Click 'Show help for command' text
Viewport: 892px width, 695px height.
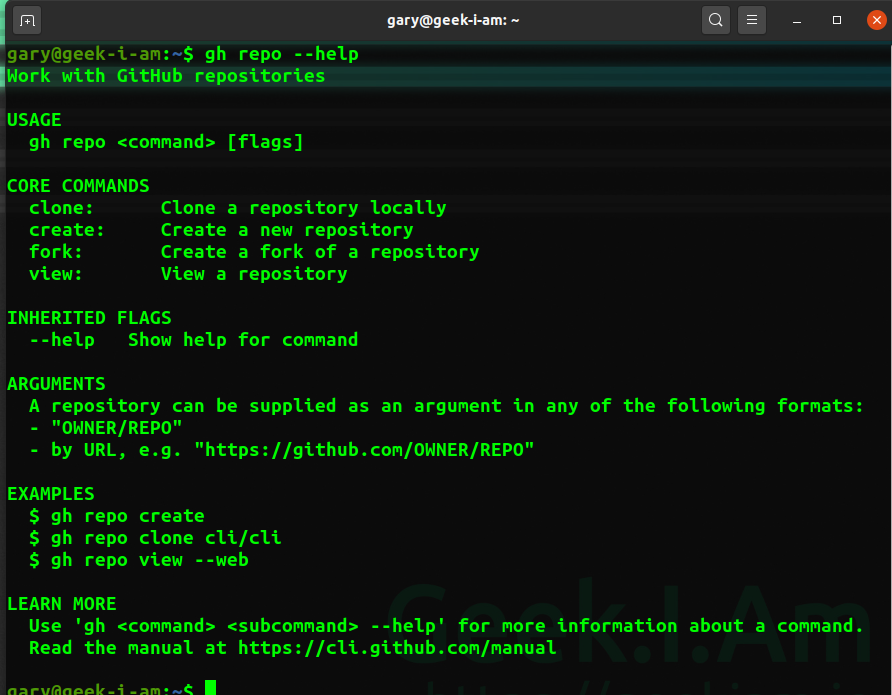tap(243, 340)
